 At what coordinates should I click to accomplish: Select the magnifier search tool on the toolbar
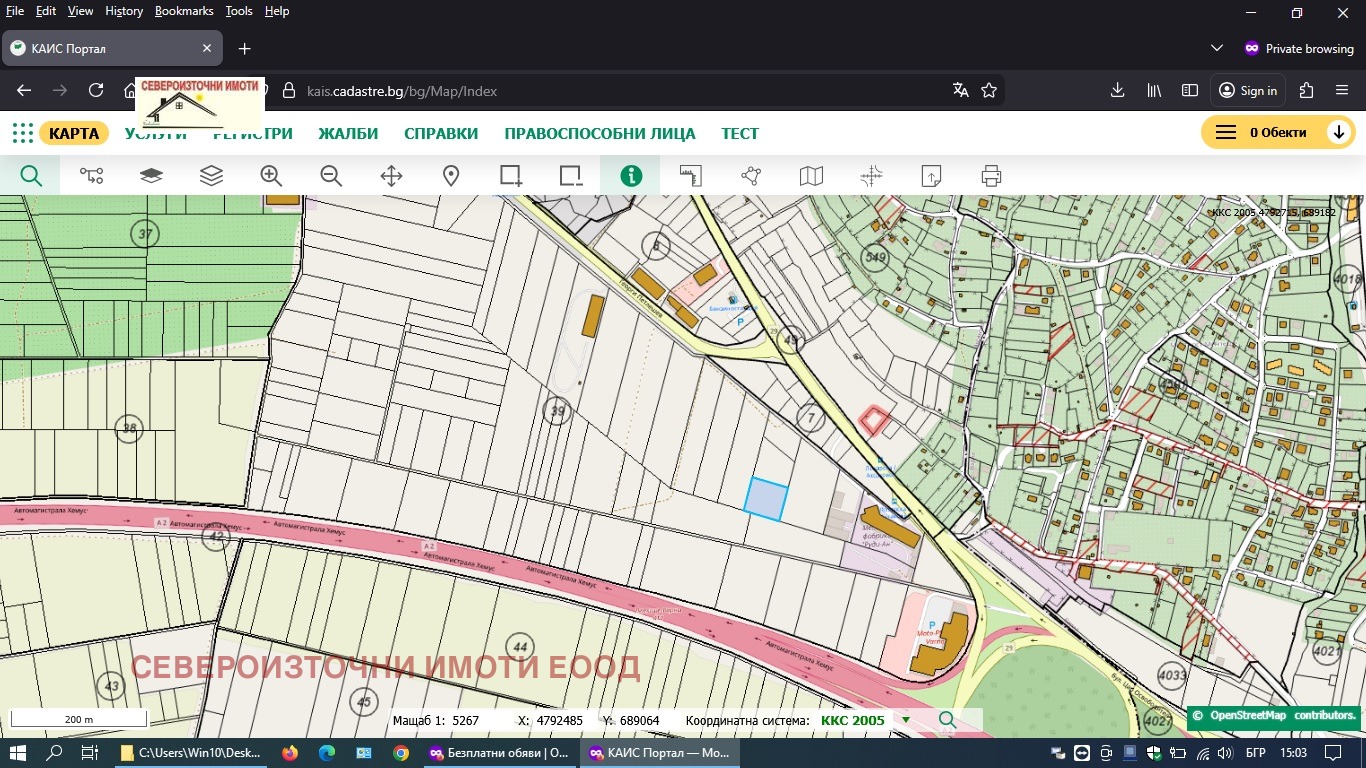point(30,175)
